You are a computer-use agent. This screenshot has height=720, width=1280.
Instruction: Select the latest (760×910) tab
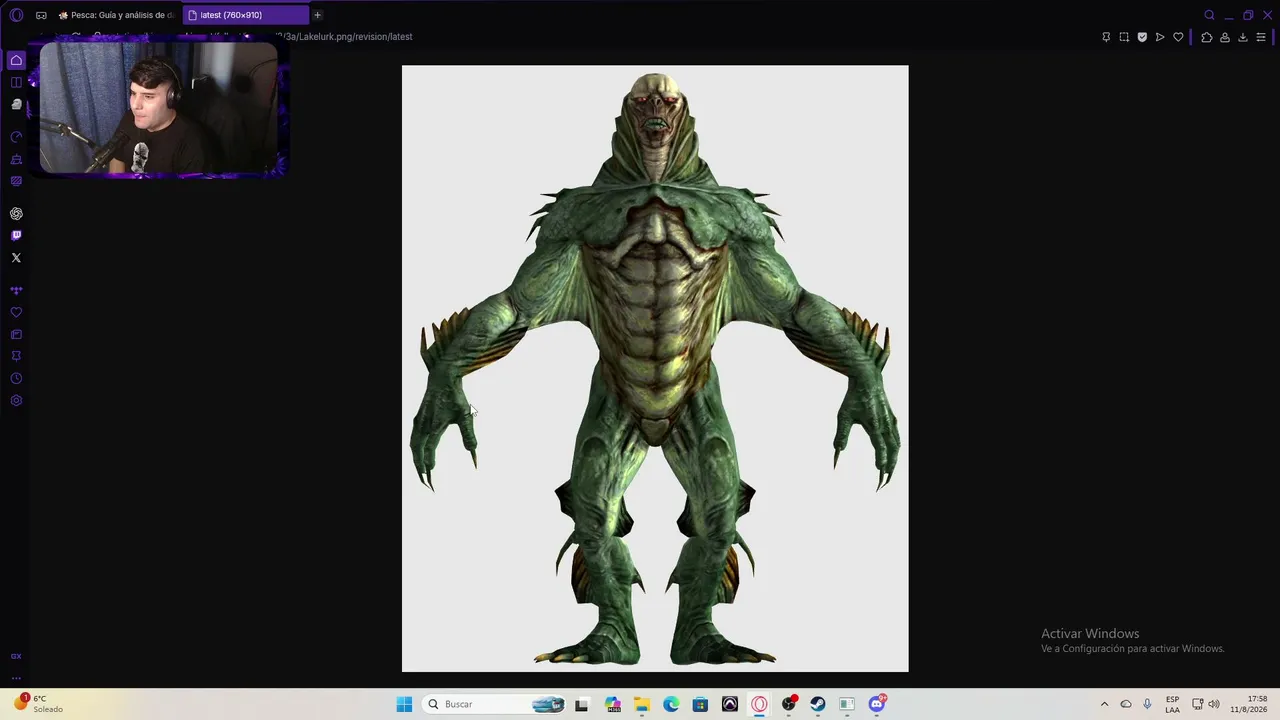[x=246, y=15]
